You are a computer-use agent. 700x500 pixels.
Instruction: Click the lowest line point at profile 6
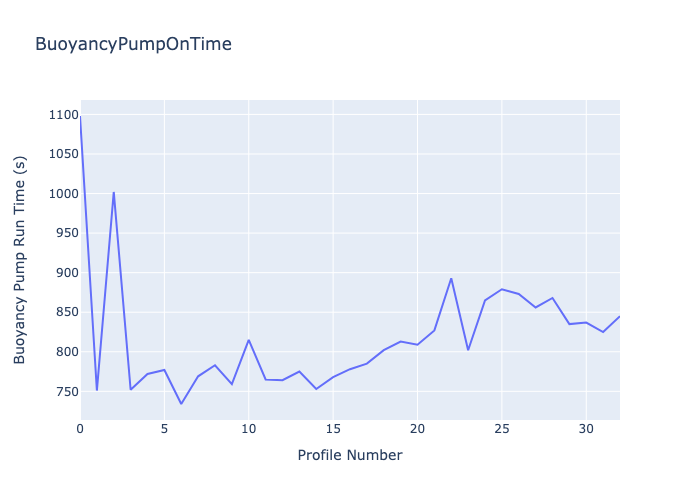pos(181,404)
